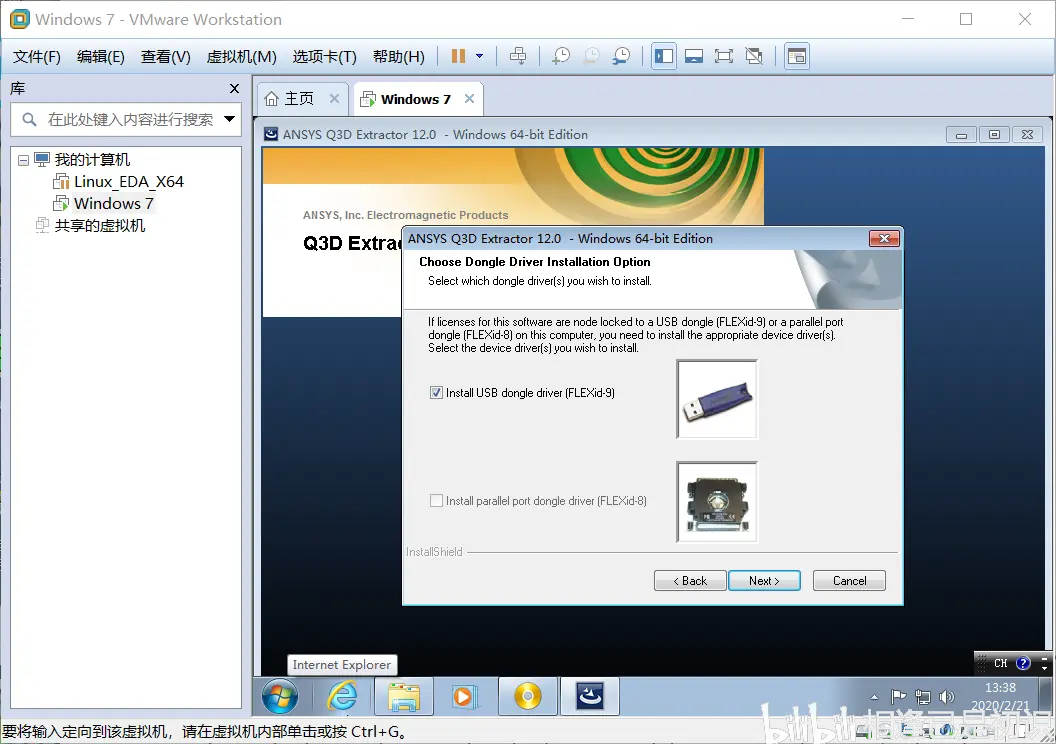Open the power options dropdown arrow next to pause
This screenshot has height=744, width=1056.
click(480, 57)
